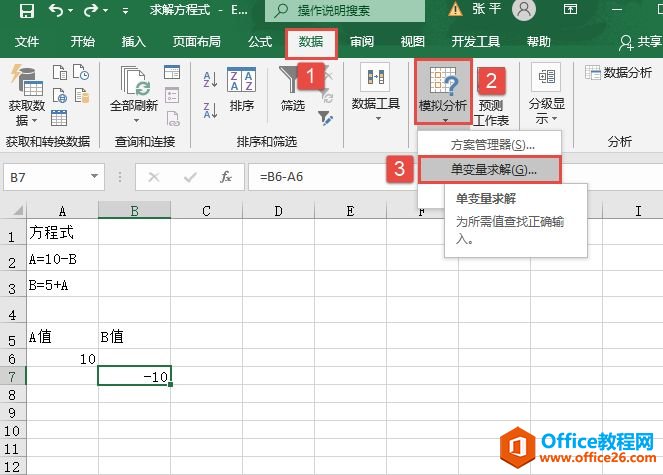Viewport: 663px width, 475px height.
Task: Click the From Text/CSV import icon
Action: coord(60,72)
